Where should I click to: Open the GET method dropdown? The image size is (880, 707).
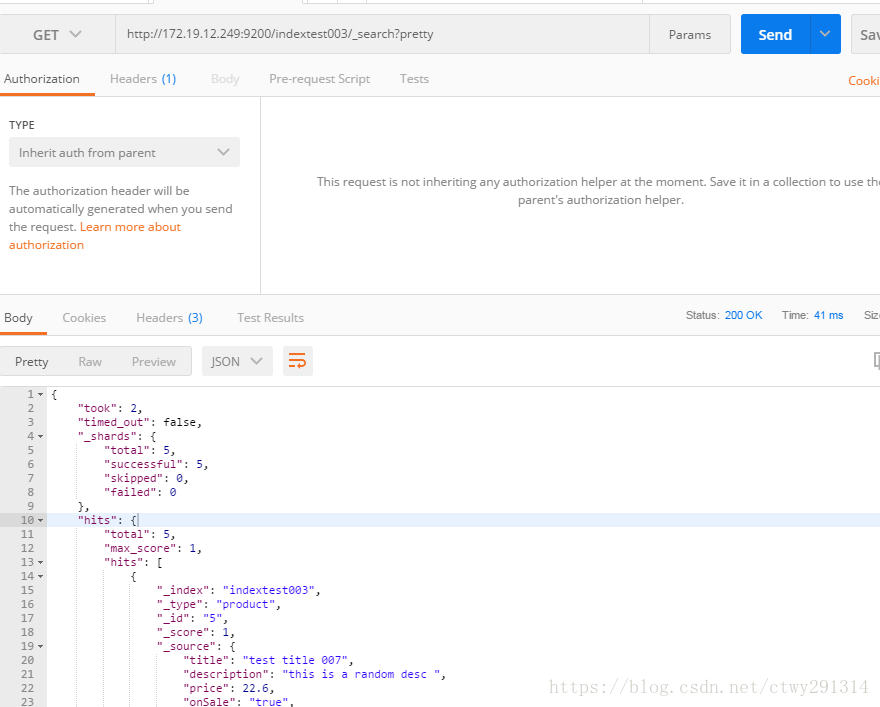[57, 35]
